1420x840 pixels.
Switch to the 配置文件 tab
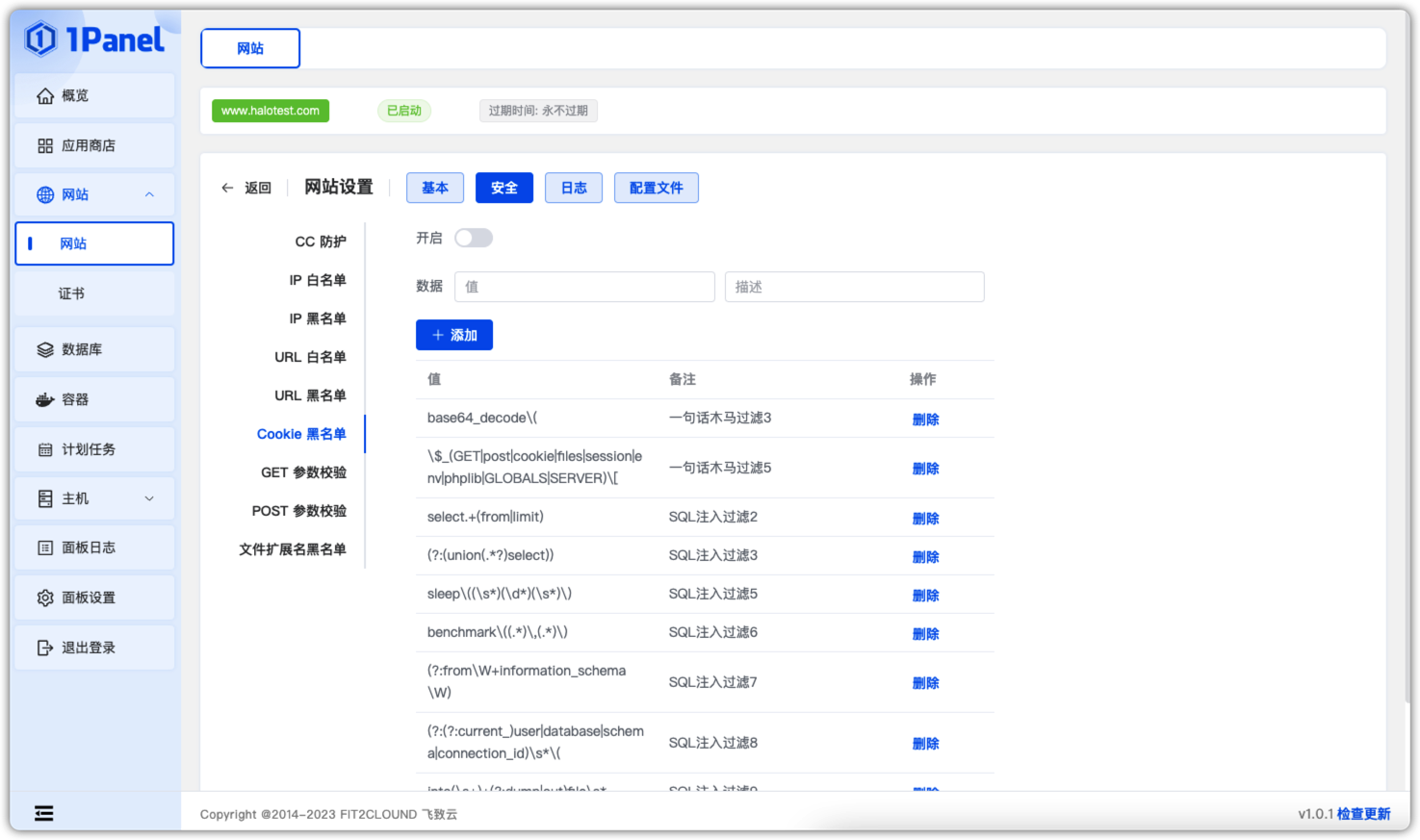coord(656,188)
